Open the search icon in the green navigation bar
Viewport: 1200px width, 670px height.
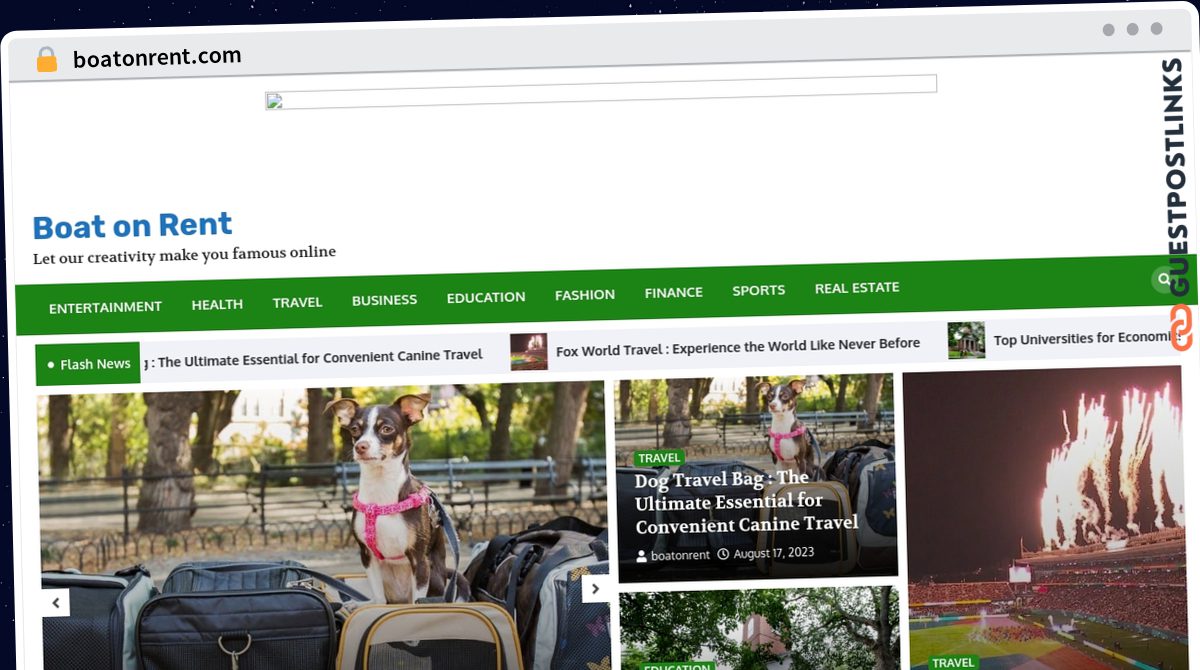(x=1163, y=279)
